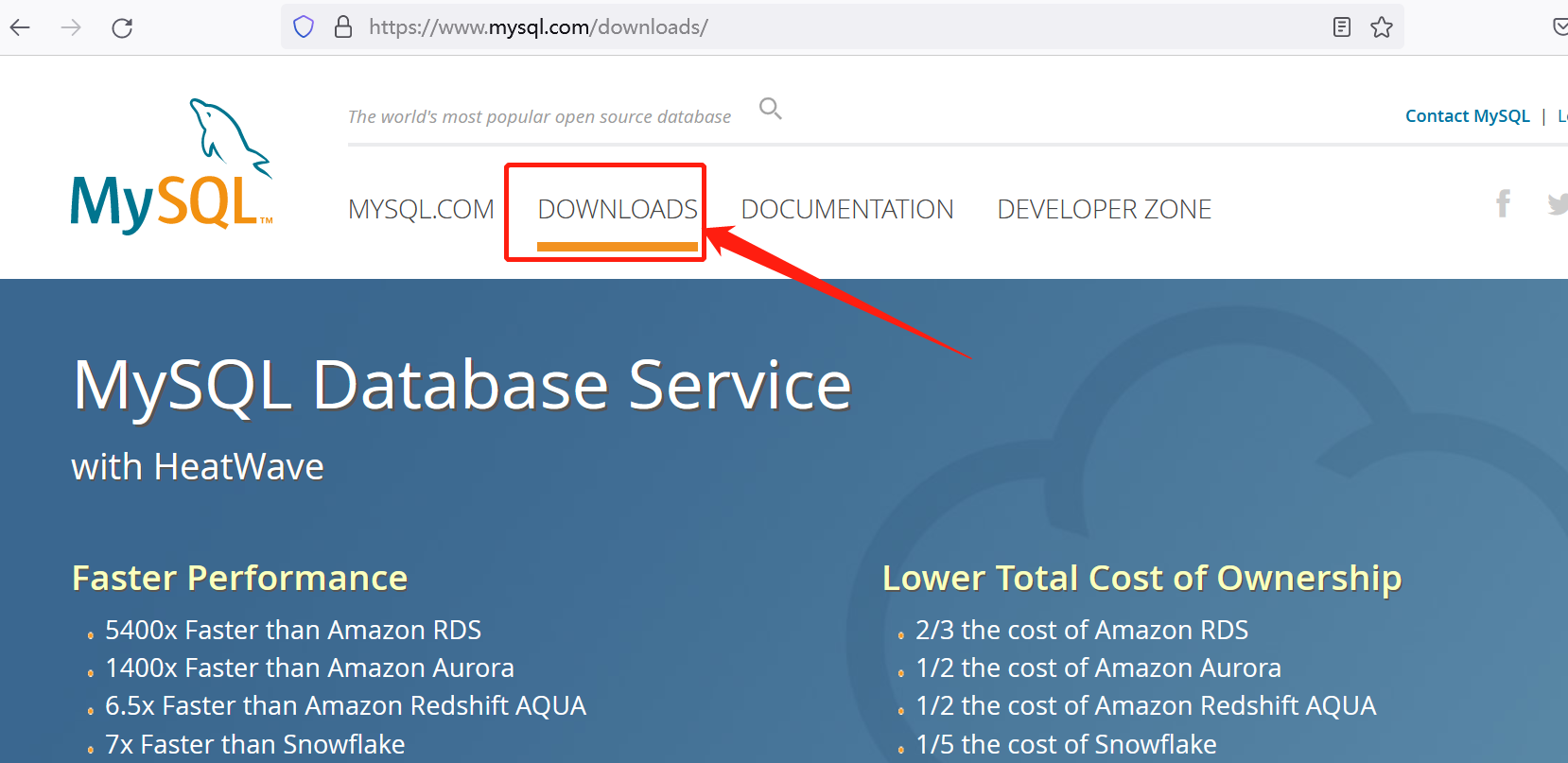Screen dimensions: 1568x763
Task: Bookmark this page with the star icon
Action: pos(1382,26)
